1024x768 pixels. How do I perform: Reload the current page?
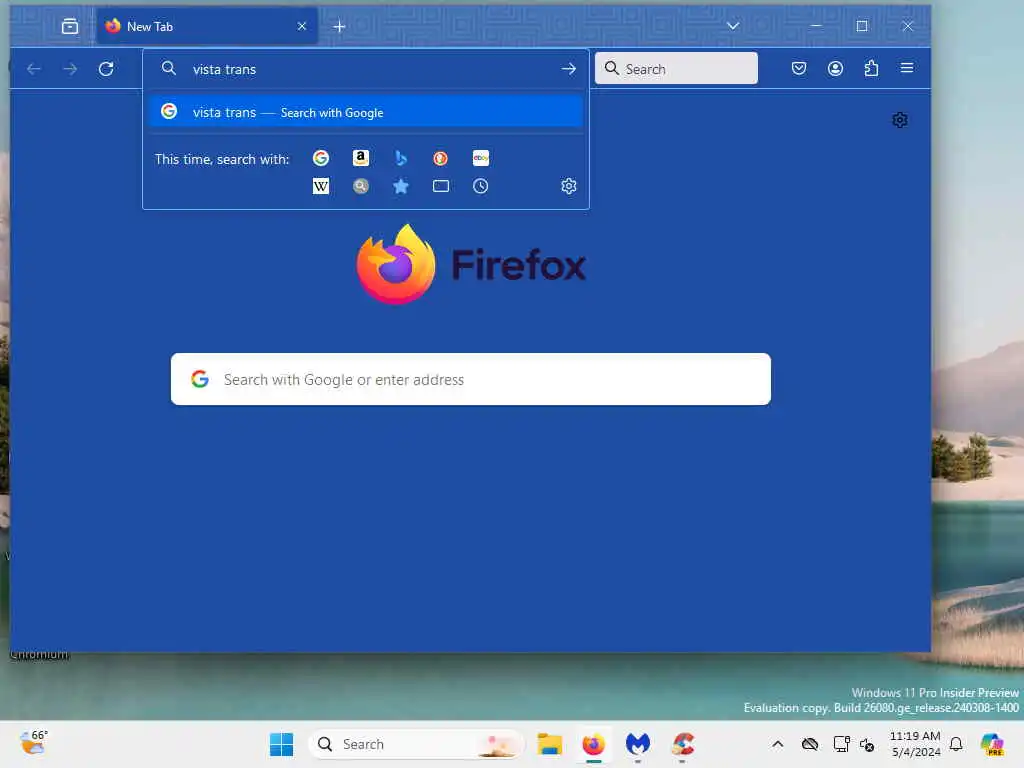(x=106, y=69)
